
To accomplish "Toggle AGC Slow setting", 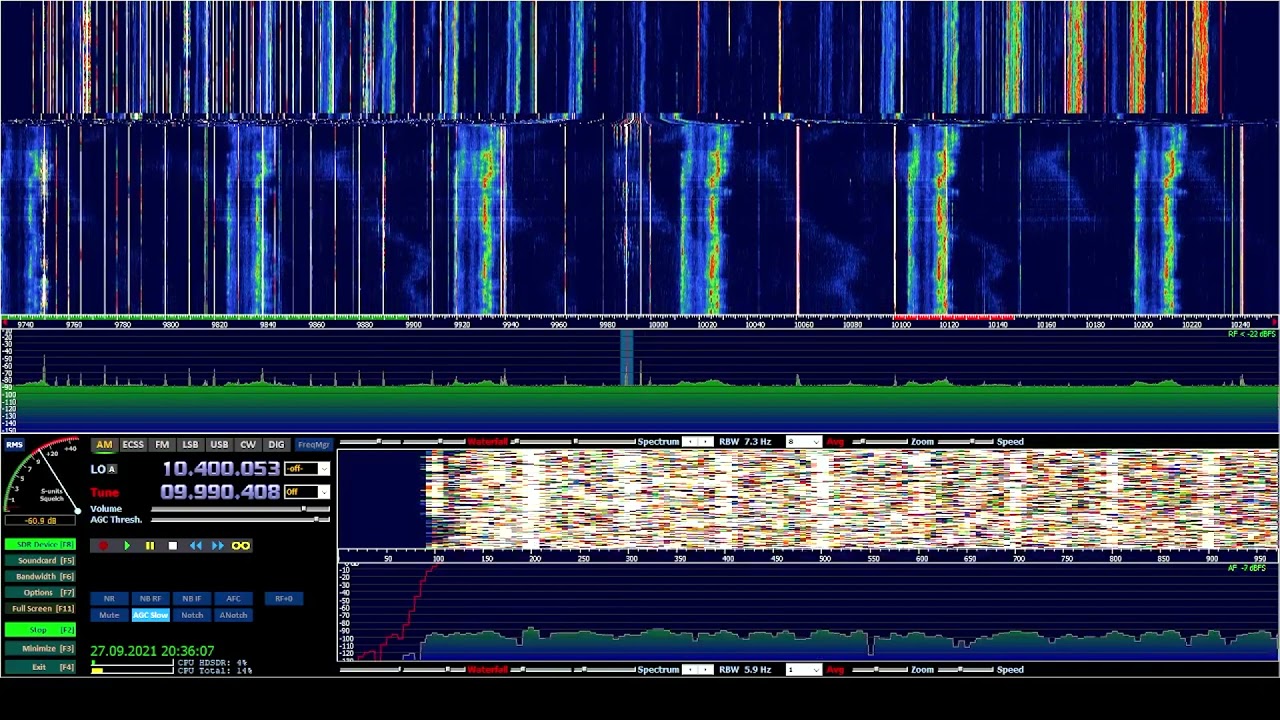I will pos(150,615).
